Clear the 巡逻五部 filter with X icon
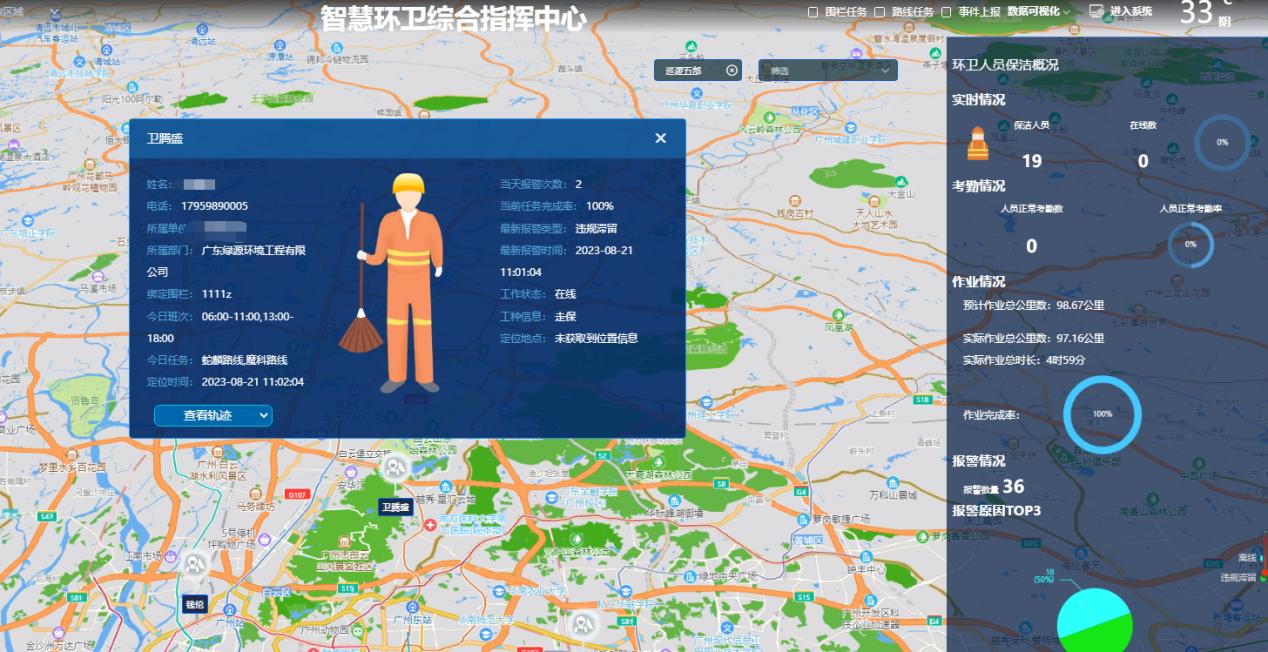 [x=731, y=70]
